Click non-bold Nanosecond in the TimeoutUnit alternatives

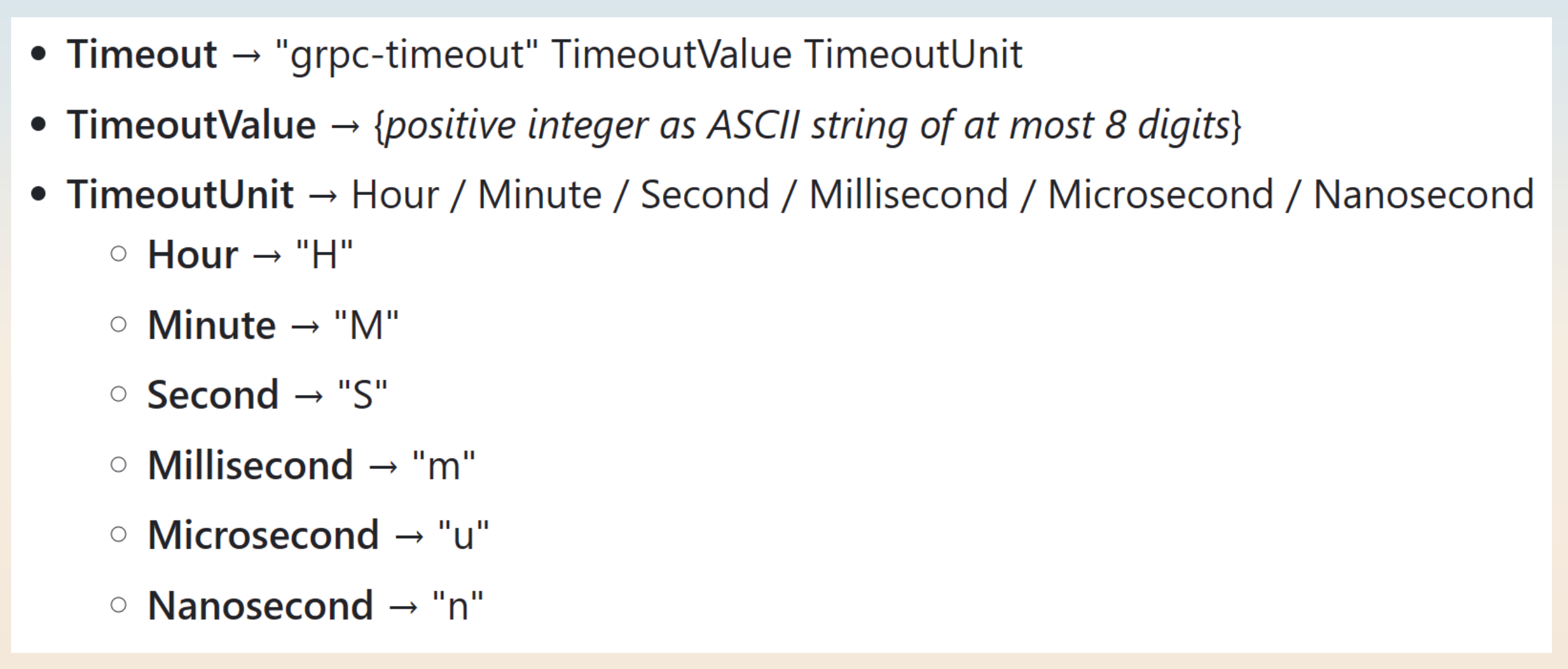(1423, 195)
